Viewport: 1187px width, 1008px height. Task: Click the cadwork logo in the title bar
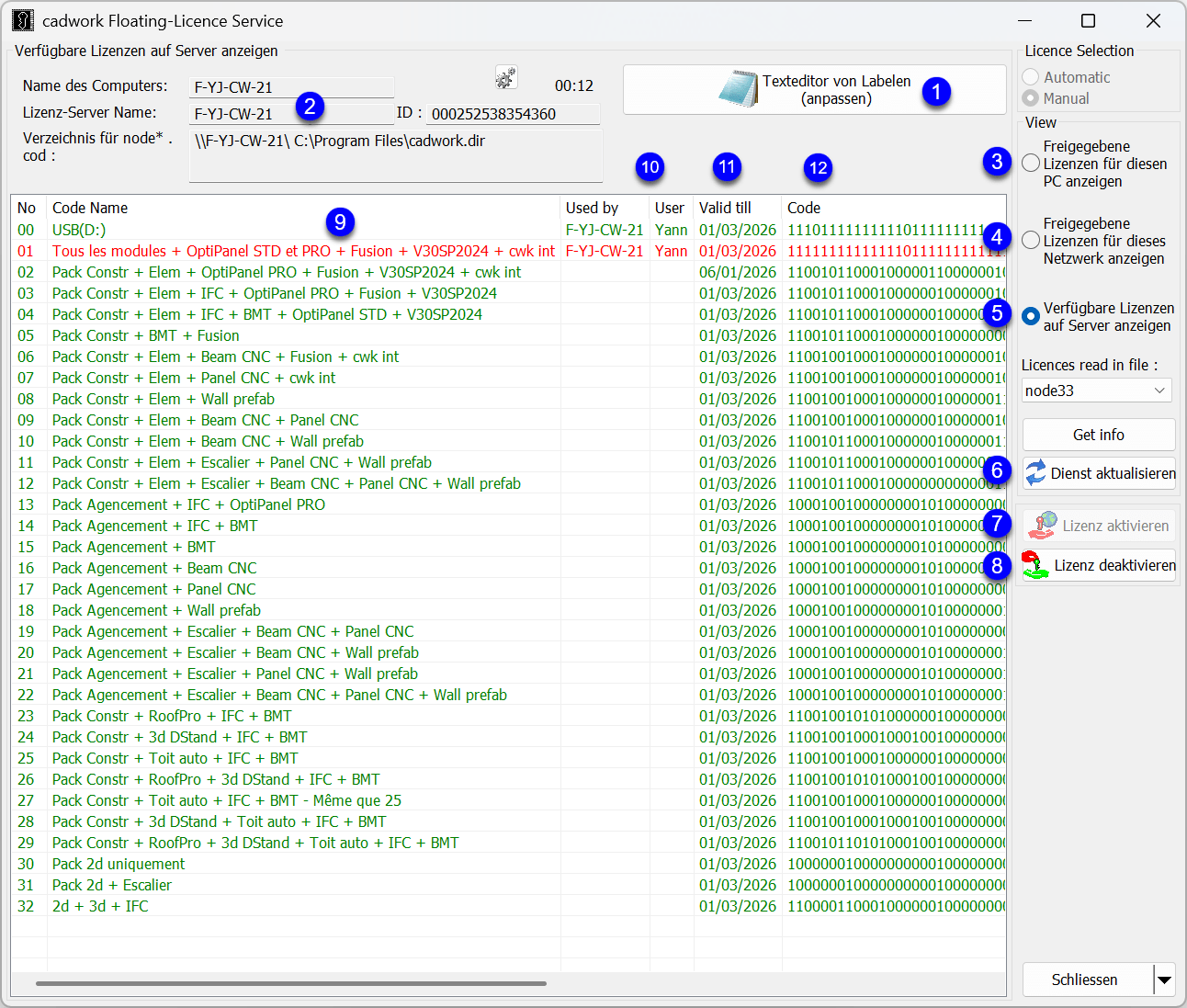[21, 19]
